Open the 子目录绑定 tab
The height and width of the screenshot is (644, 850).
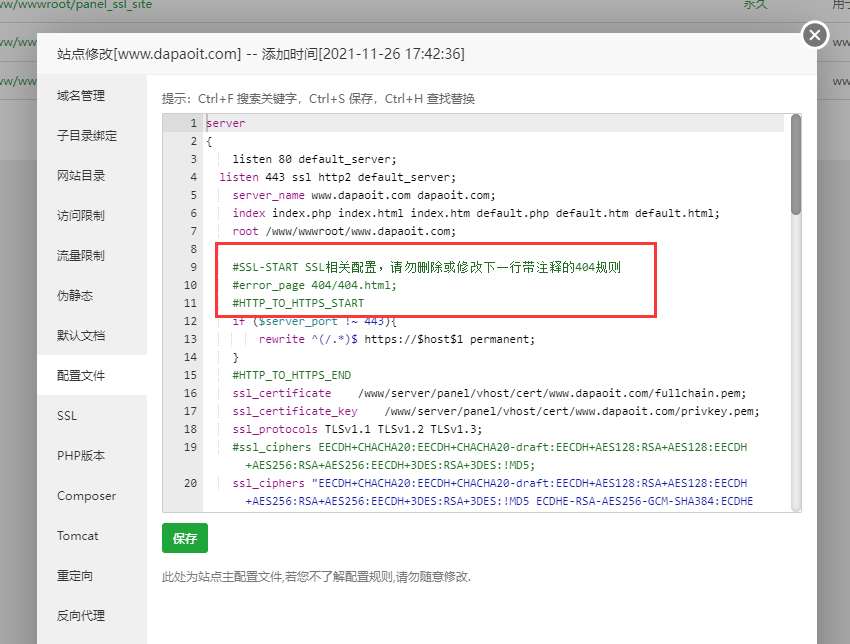(87, 136)
